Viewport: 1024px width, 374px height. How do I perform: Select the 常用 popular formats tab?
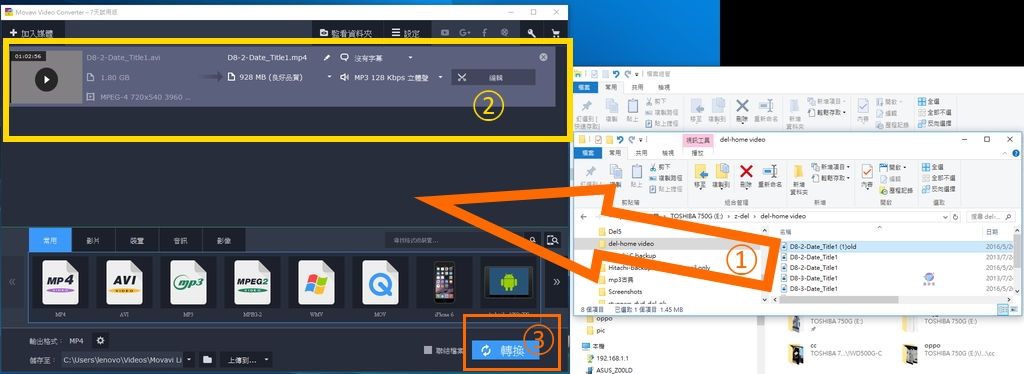pyautogui.click(x=50, y=240)
